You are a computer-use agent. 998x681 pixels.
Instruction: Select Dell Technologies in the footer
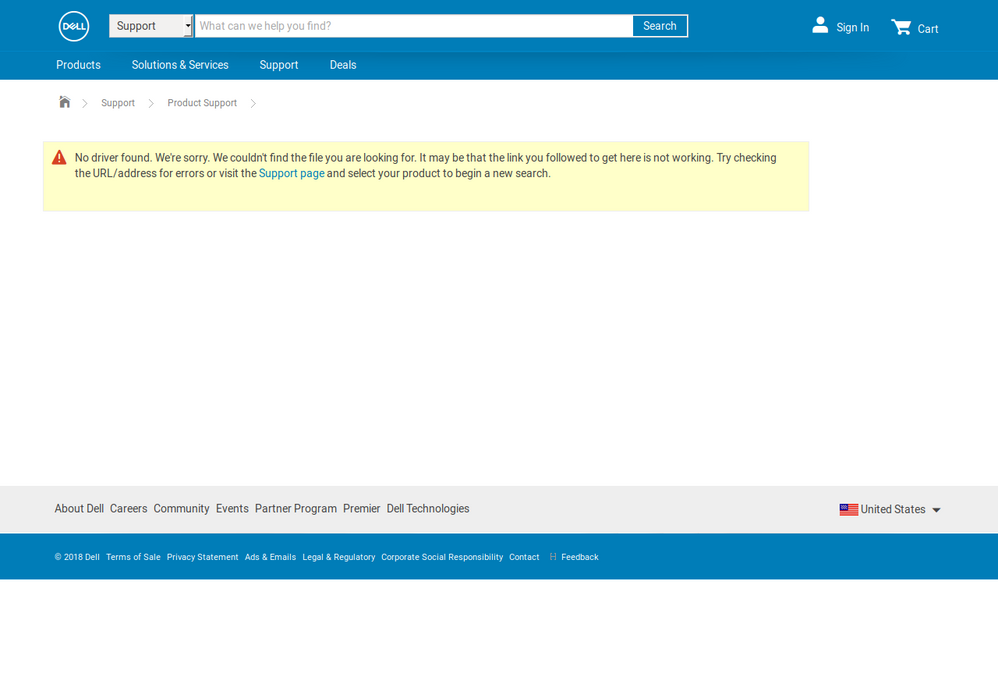(x=428, y=508)
